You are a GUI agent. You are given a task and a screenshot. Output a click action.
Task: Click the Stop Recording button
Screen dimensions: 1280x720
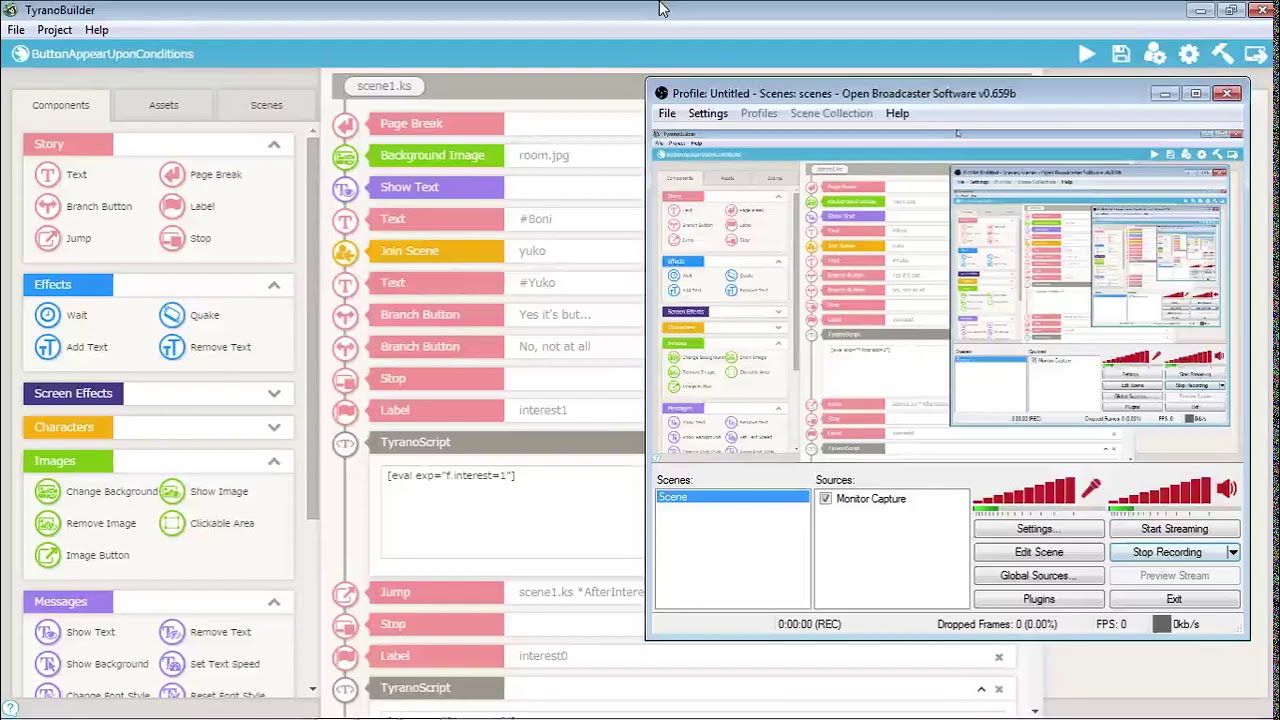1167,553
